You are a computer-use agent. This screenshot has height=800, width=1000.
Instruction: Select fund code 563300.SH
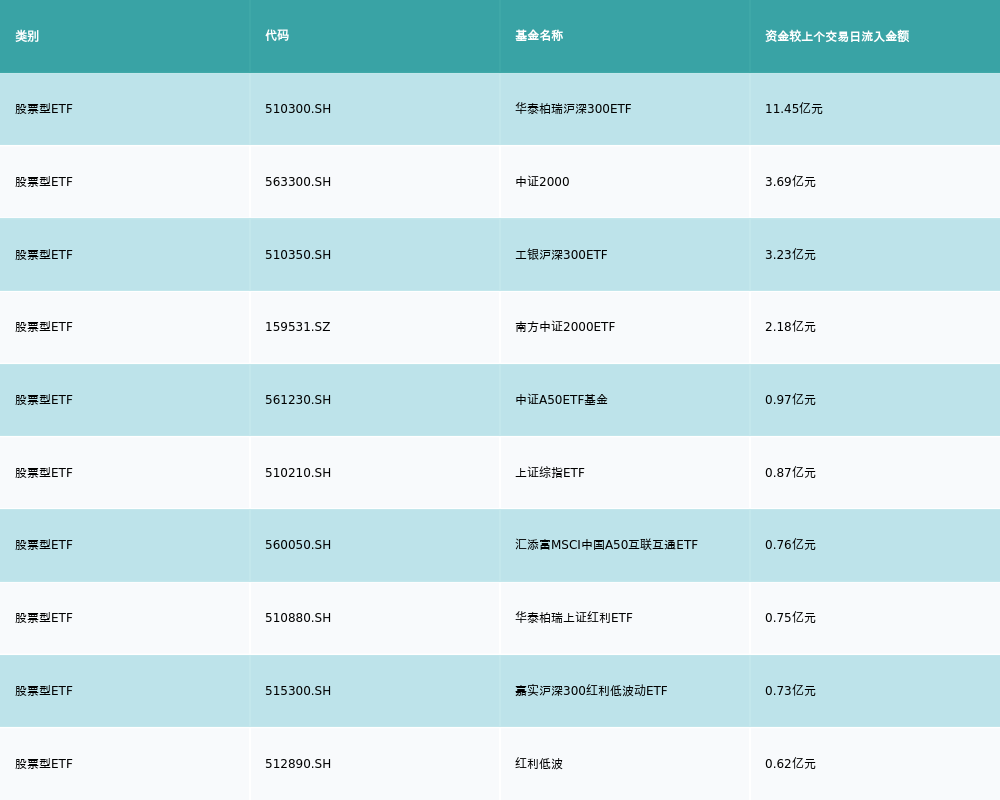298,182
